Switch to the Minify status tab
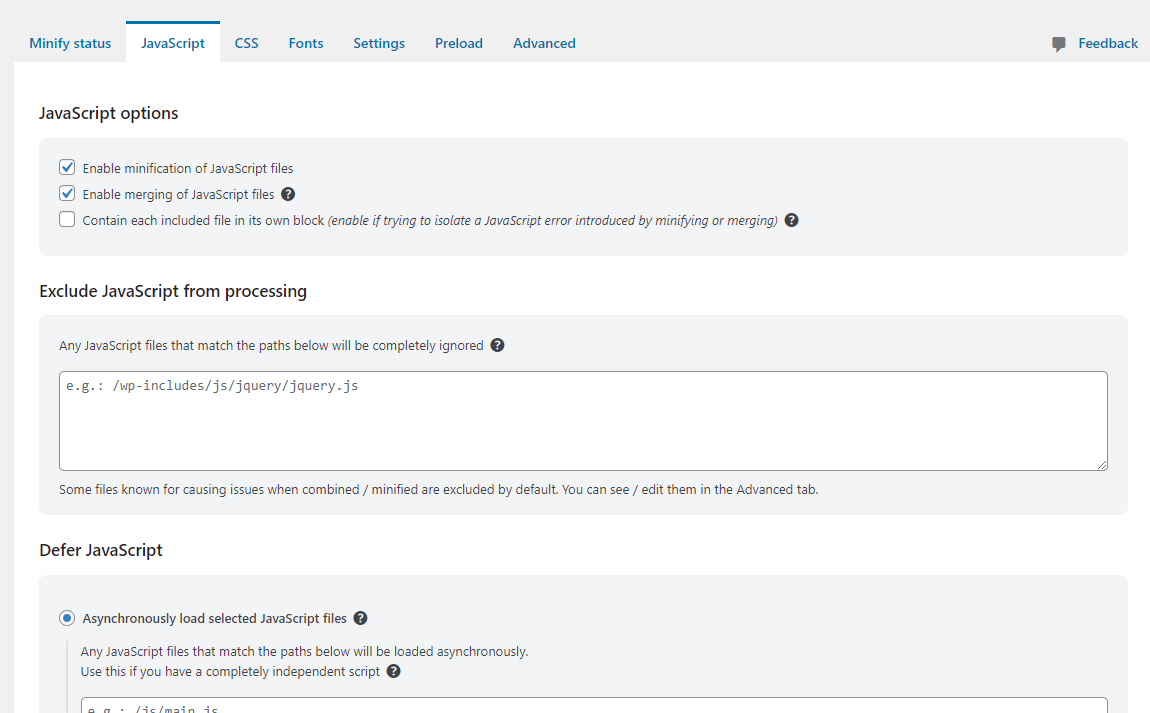 pos(70,43)
